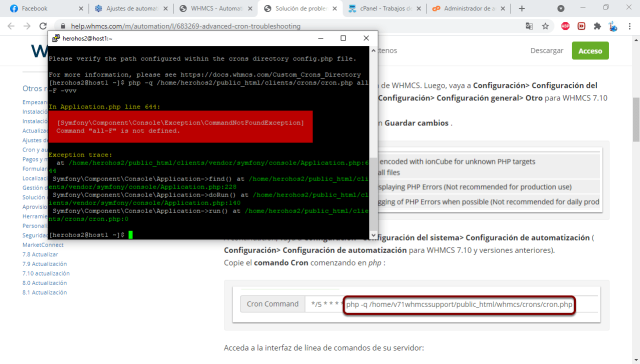Open 7.8 Actualizar sidebar link
Image resolution: width=640 pixels, height=364 pixels.
pyautogui.click(x=40, y=254)
